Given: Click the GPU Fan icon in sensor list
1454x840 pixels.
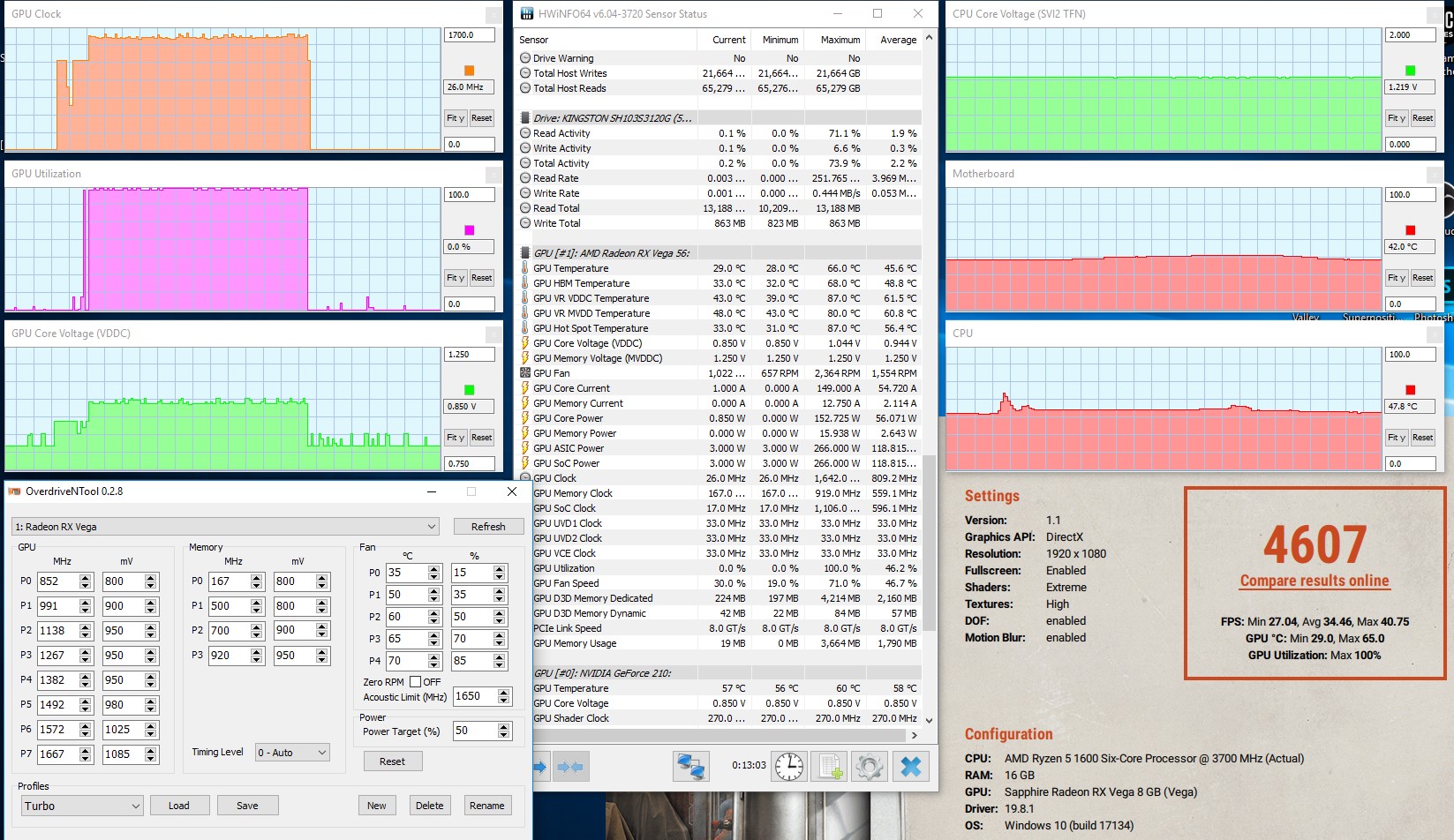Looking at the screenshot, I should coord(525,373).
